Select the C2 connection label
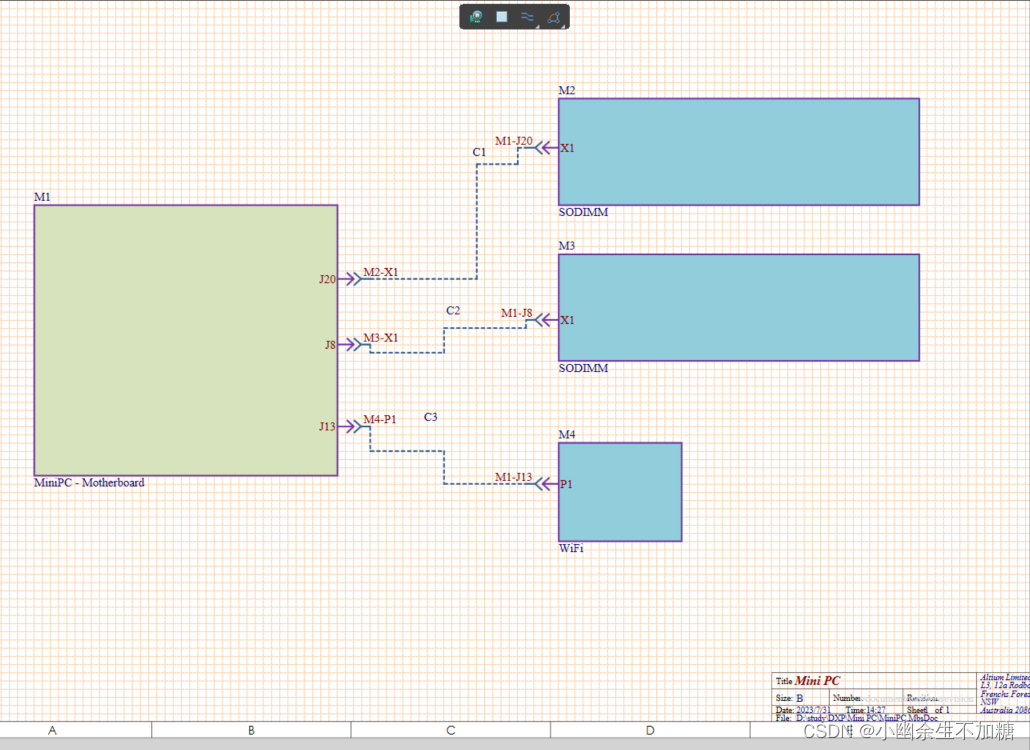This screenshot has height=750, width=1030. 453,311
